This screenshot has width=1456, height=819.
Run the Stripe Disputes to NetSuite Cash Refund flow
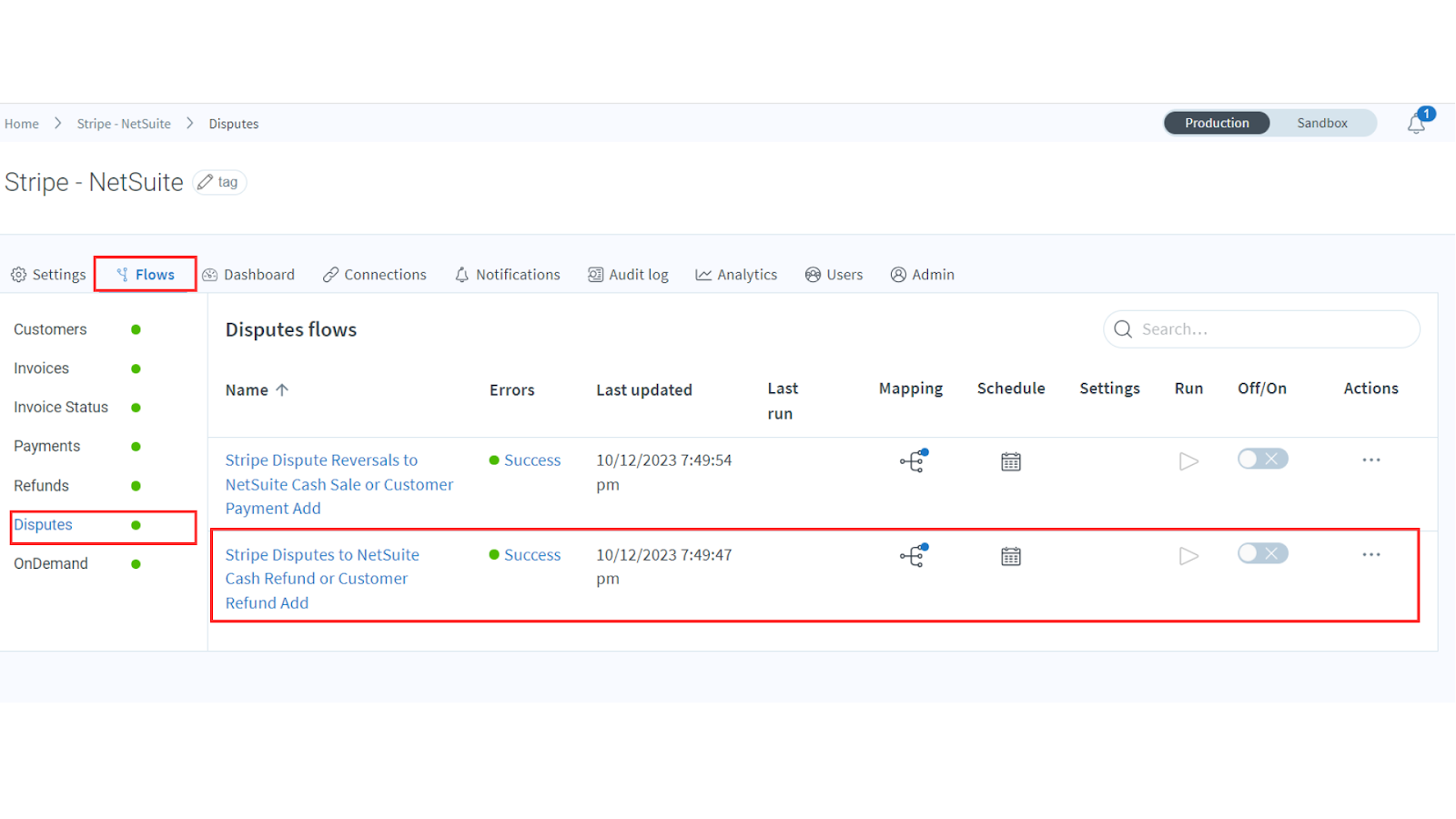coord(1188,556)
